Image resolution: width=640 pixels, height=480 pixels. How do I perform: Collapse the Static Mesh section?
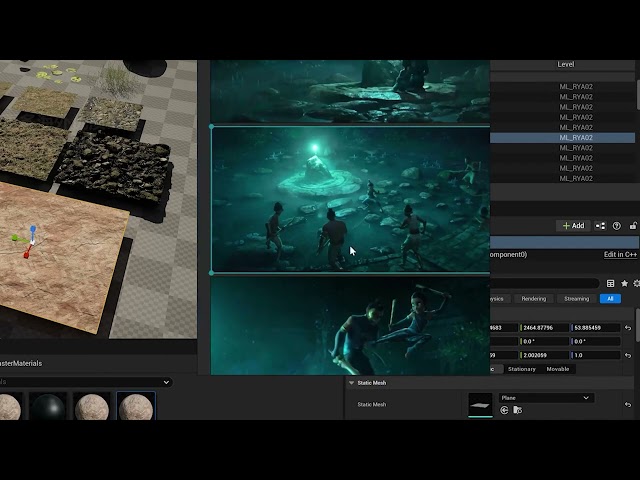[351, 383]
